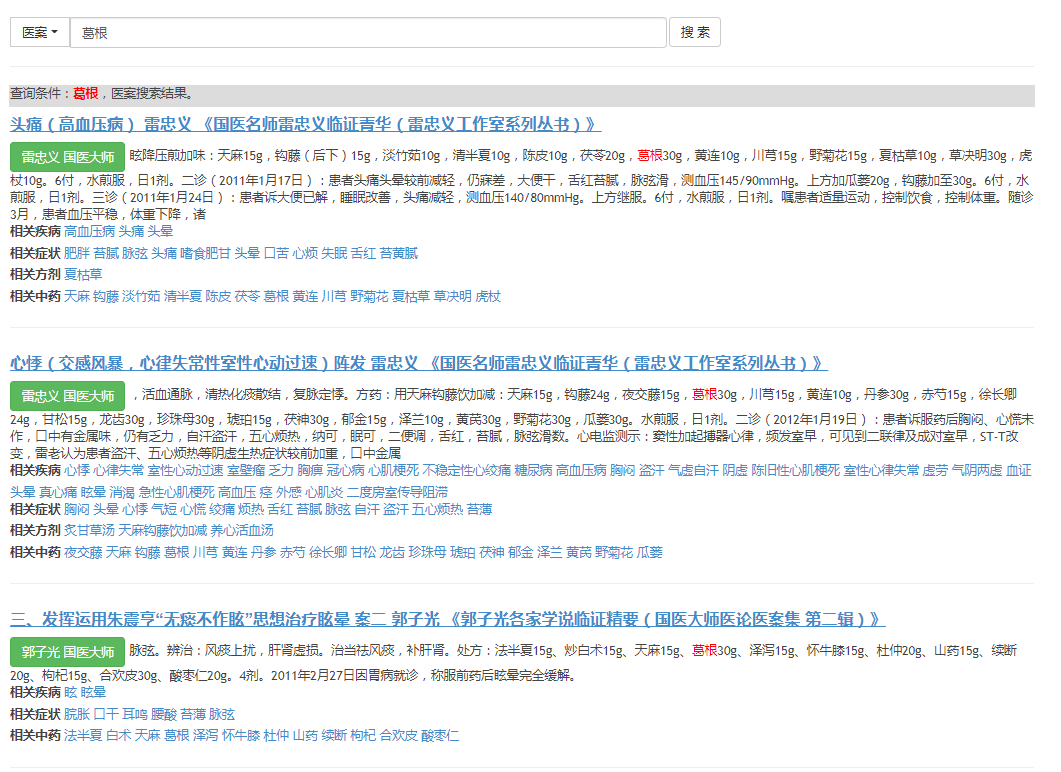Viewport: 1061px width, 772px height.
Task: Open the 瓜蒌 herb link
Action: pos(650,553)
